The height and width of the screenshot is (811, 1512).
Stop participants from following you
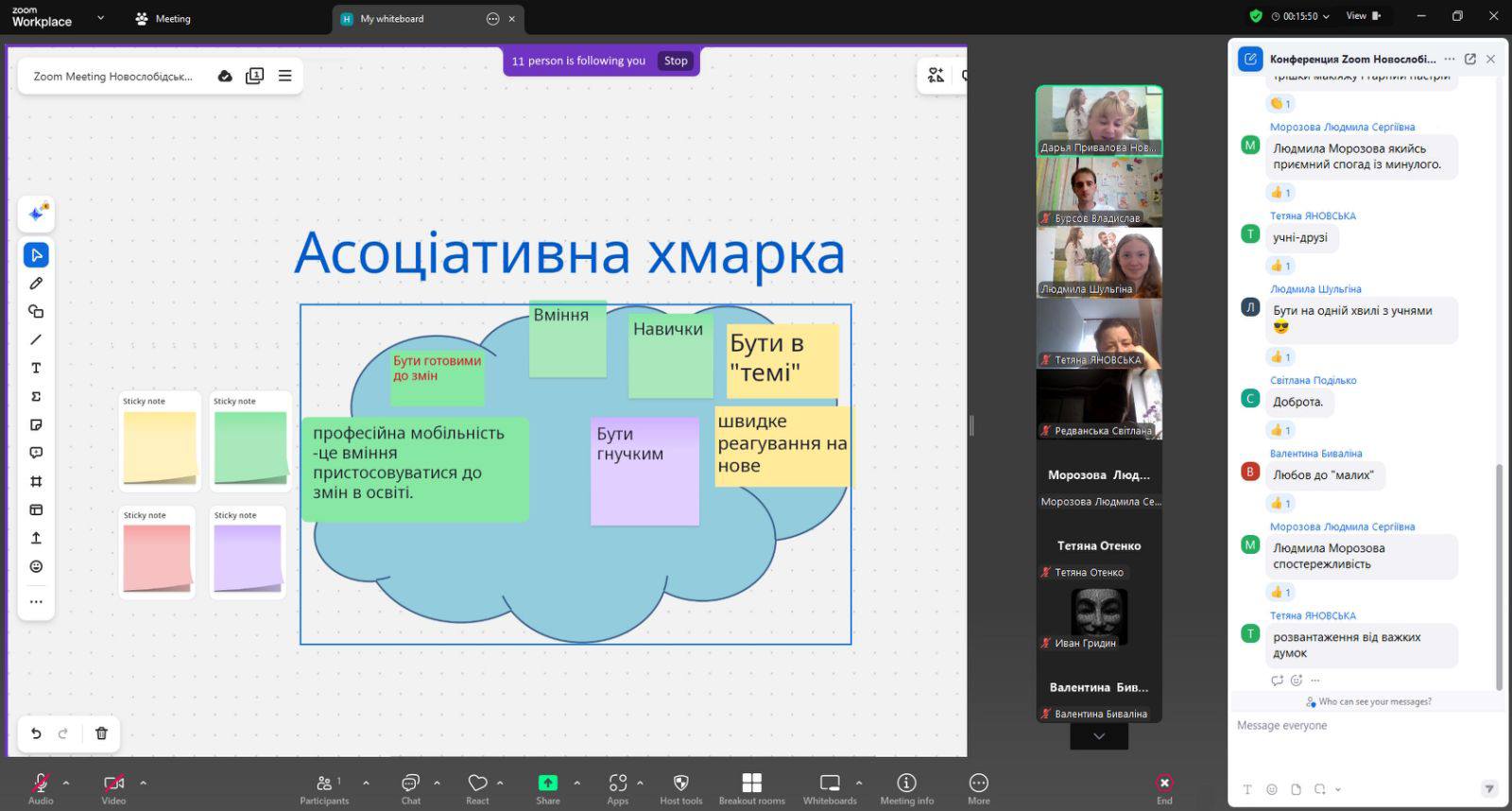point(676,60)
